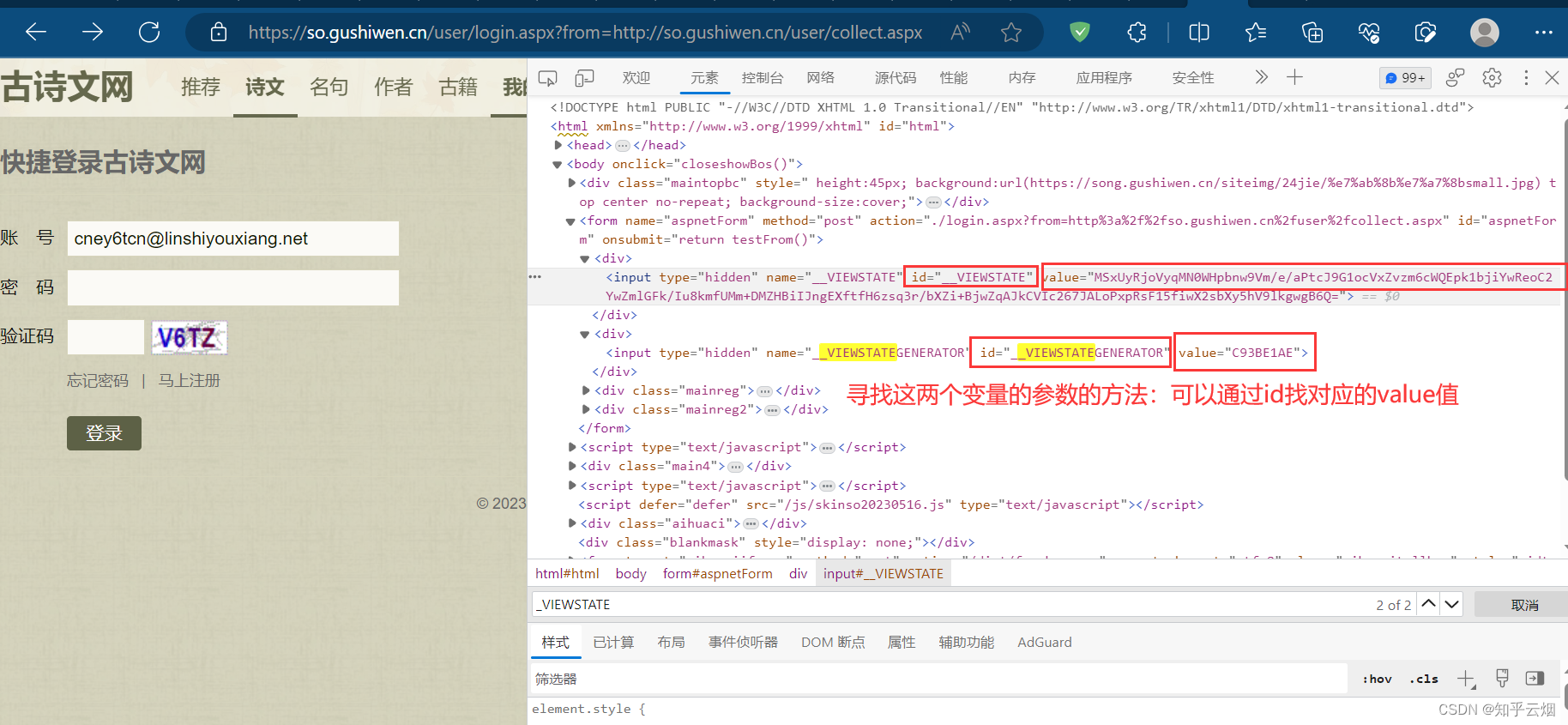Click the browser forward arrow
The image size is (1568, 725).
pyautogui.click(x=93, y=33)
